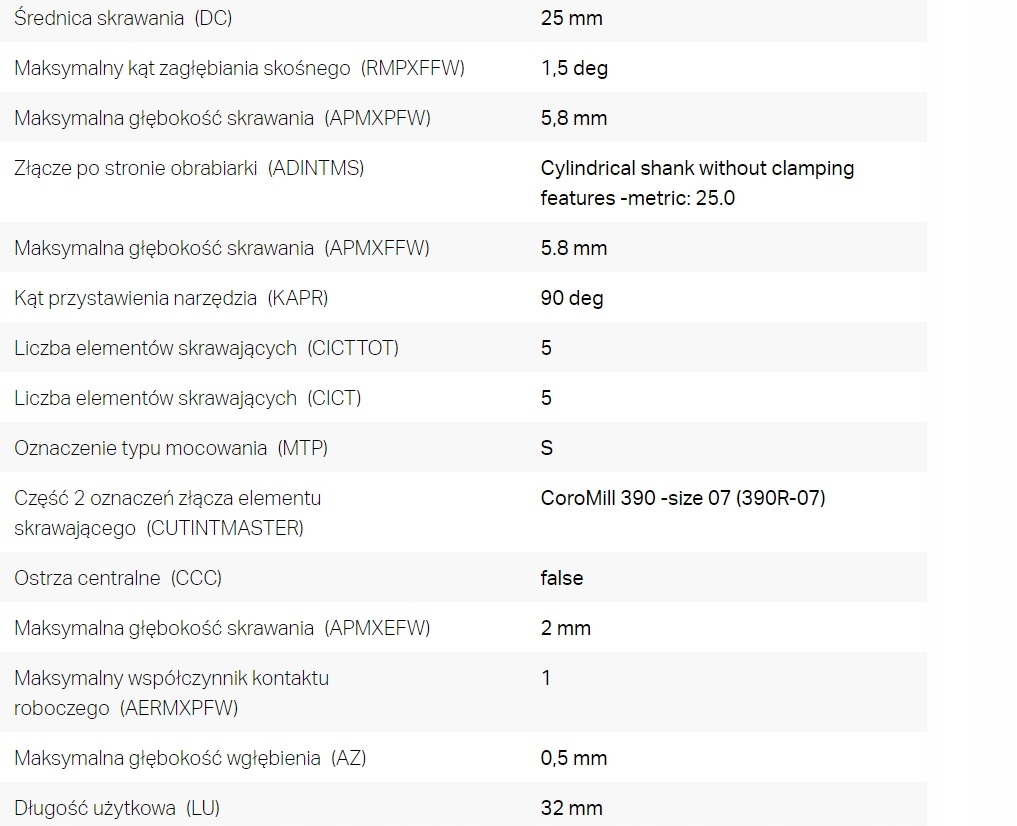Click the Liczba elementów skrawających (CICT) label
This screenshot has height=826, width=1017.
(188, 398)
